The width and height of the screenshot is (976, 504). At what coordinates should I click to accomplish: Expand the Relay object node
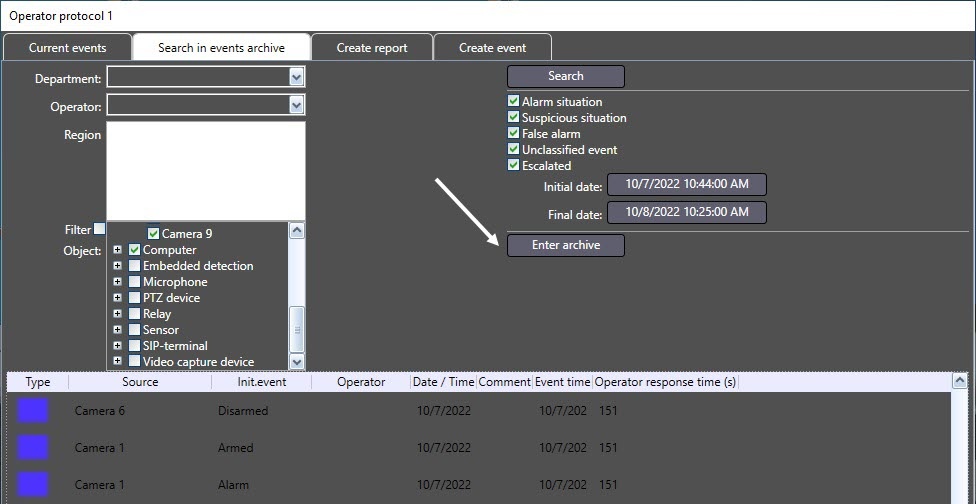click(118, 314)
